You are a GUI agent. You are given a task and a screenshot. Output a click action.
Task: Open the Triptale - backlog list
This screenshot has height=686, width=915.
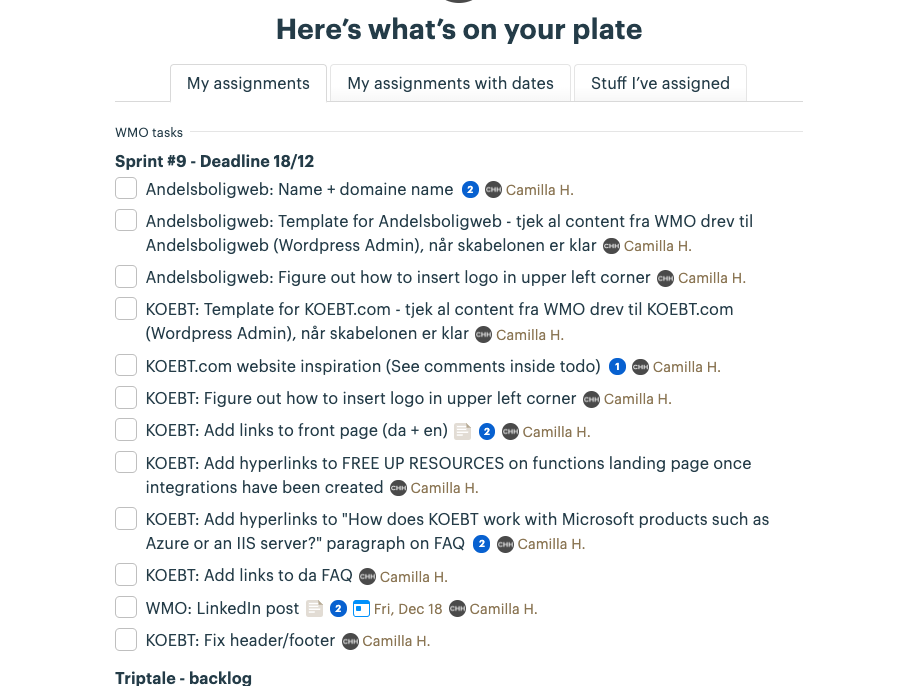pos(183,678)
